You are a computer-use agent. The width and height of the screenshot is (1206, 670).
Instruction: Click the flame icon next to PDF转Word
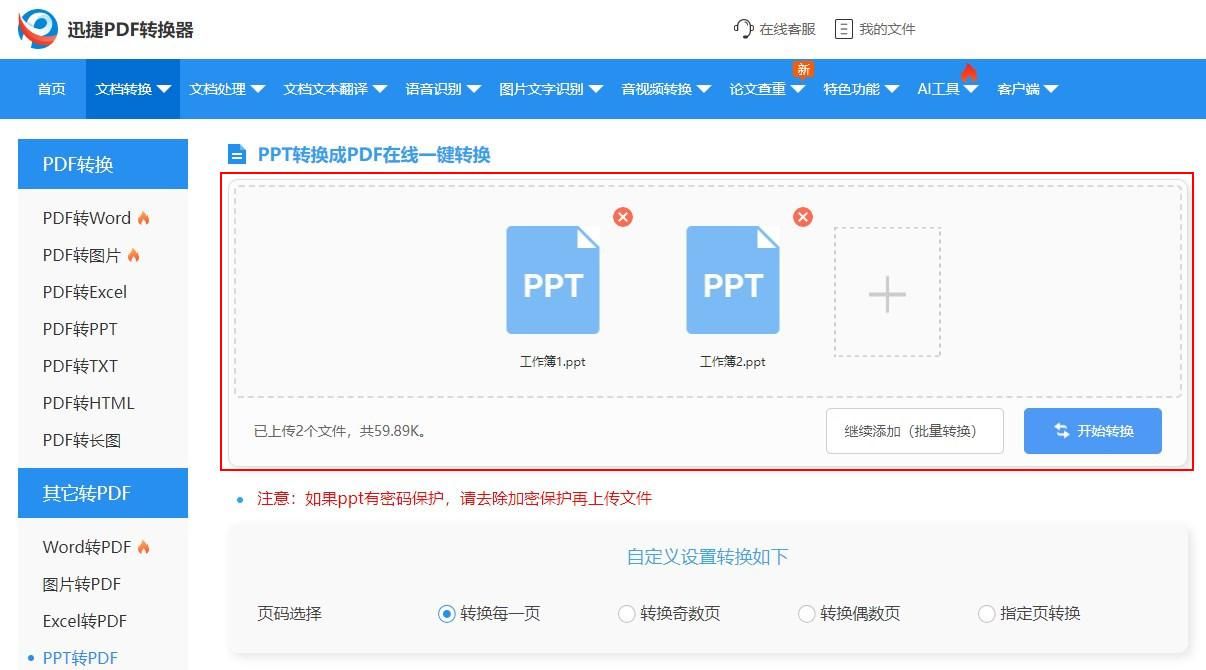(x=144, y=218)
